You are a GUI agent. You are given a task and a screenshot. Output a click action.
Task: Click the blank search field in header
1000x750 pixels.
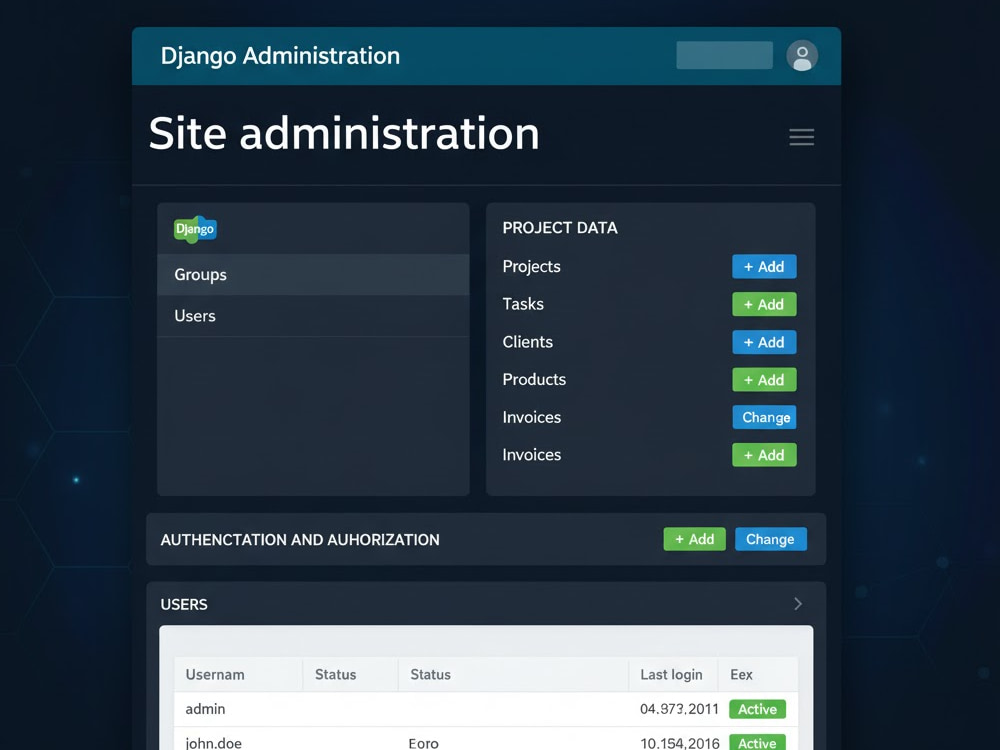(x=724, y=55)
